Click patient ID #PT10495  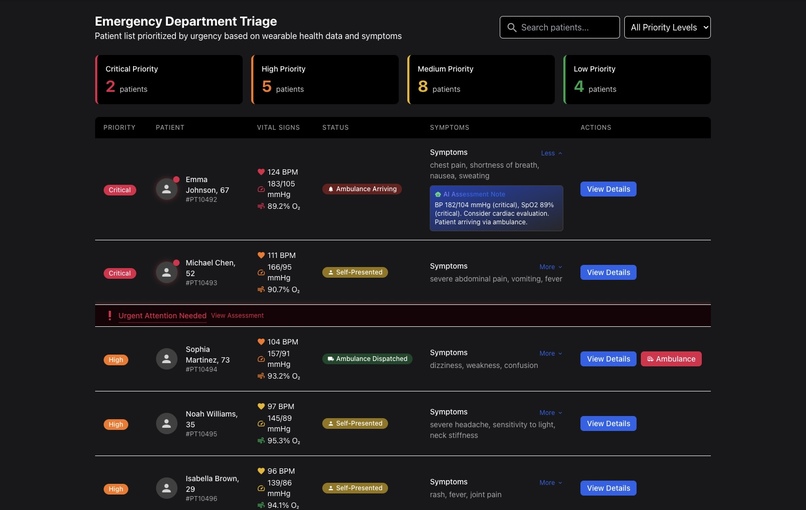click(x=201, y=434)
